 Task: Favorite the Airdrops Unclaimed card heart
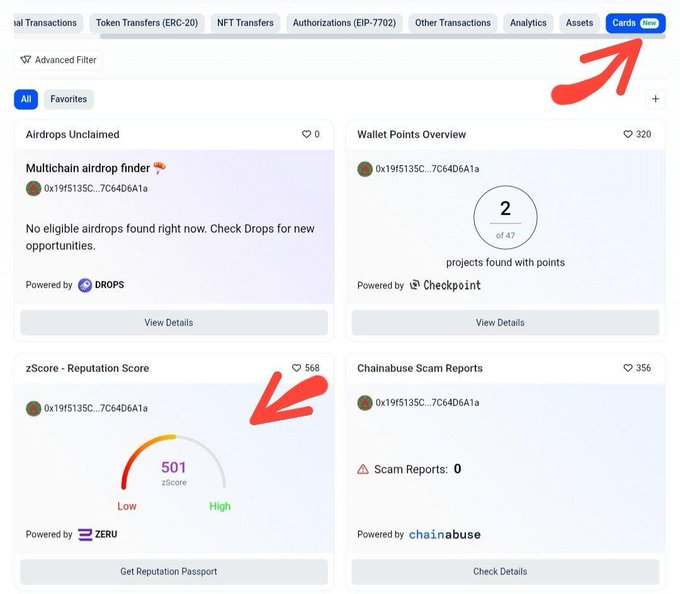306,134
